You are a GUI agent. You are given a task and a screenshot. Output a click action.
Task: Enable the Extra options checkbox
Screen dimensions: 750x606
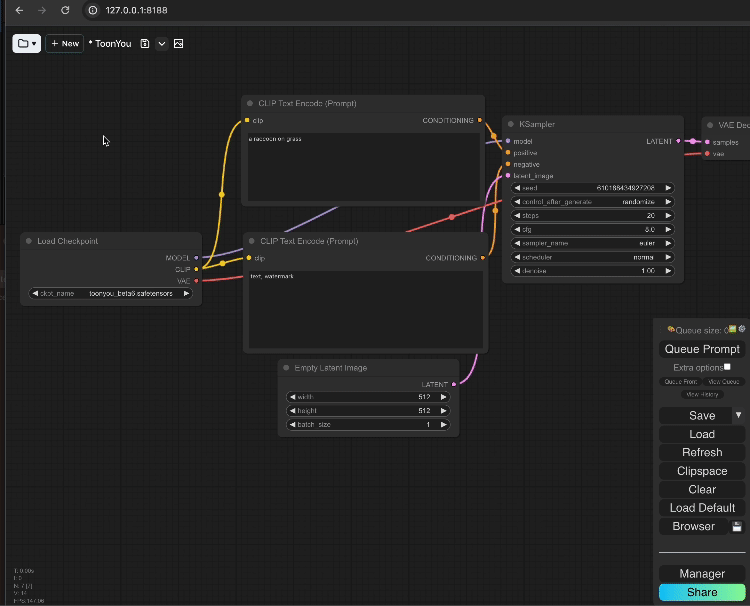pos(727,367)
